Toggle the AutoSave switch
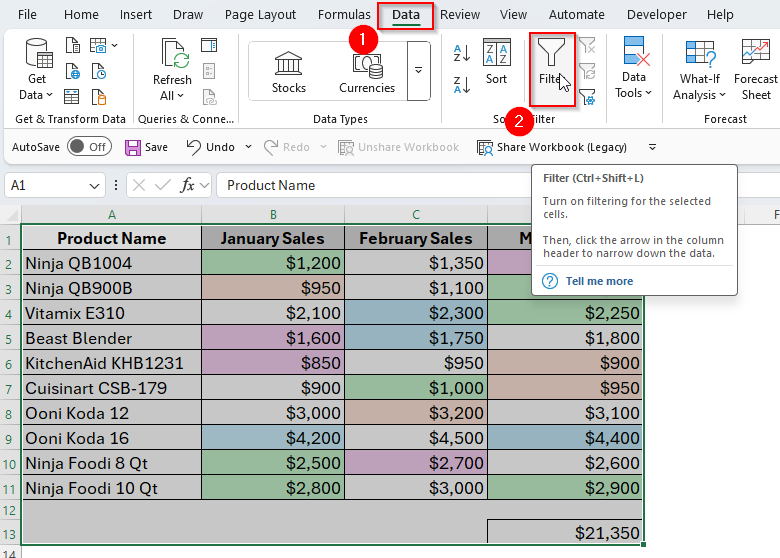The height and width of the screenshot is (558, 780). click(x=88, y=147)
